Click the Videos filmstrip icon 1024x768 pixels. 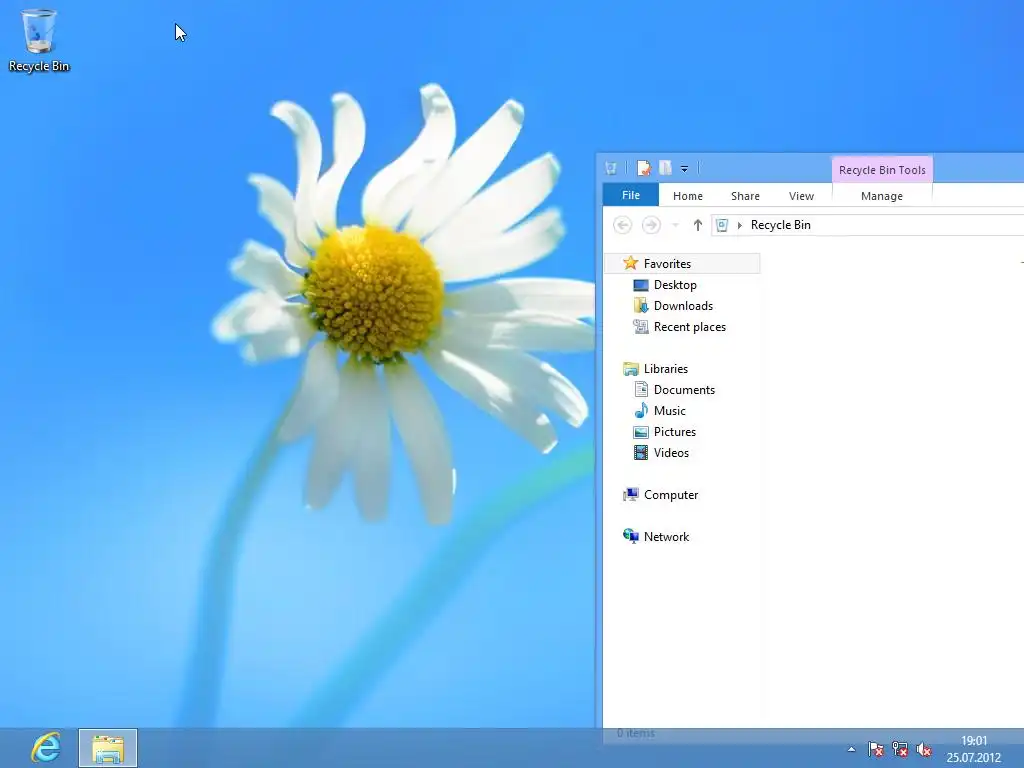click(x=641, y=453)
